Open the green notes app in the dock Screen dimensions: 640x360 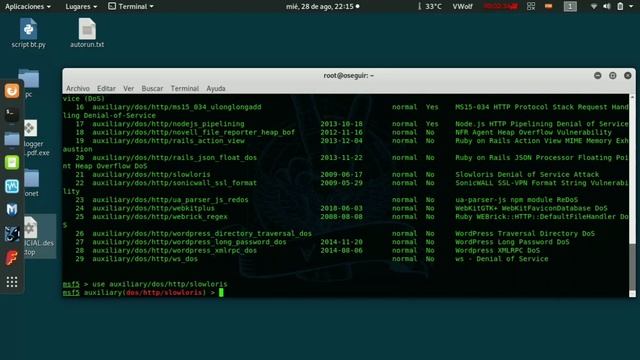click(x=12, y=162)
